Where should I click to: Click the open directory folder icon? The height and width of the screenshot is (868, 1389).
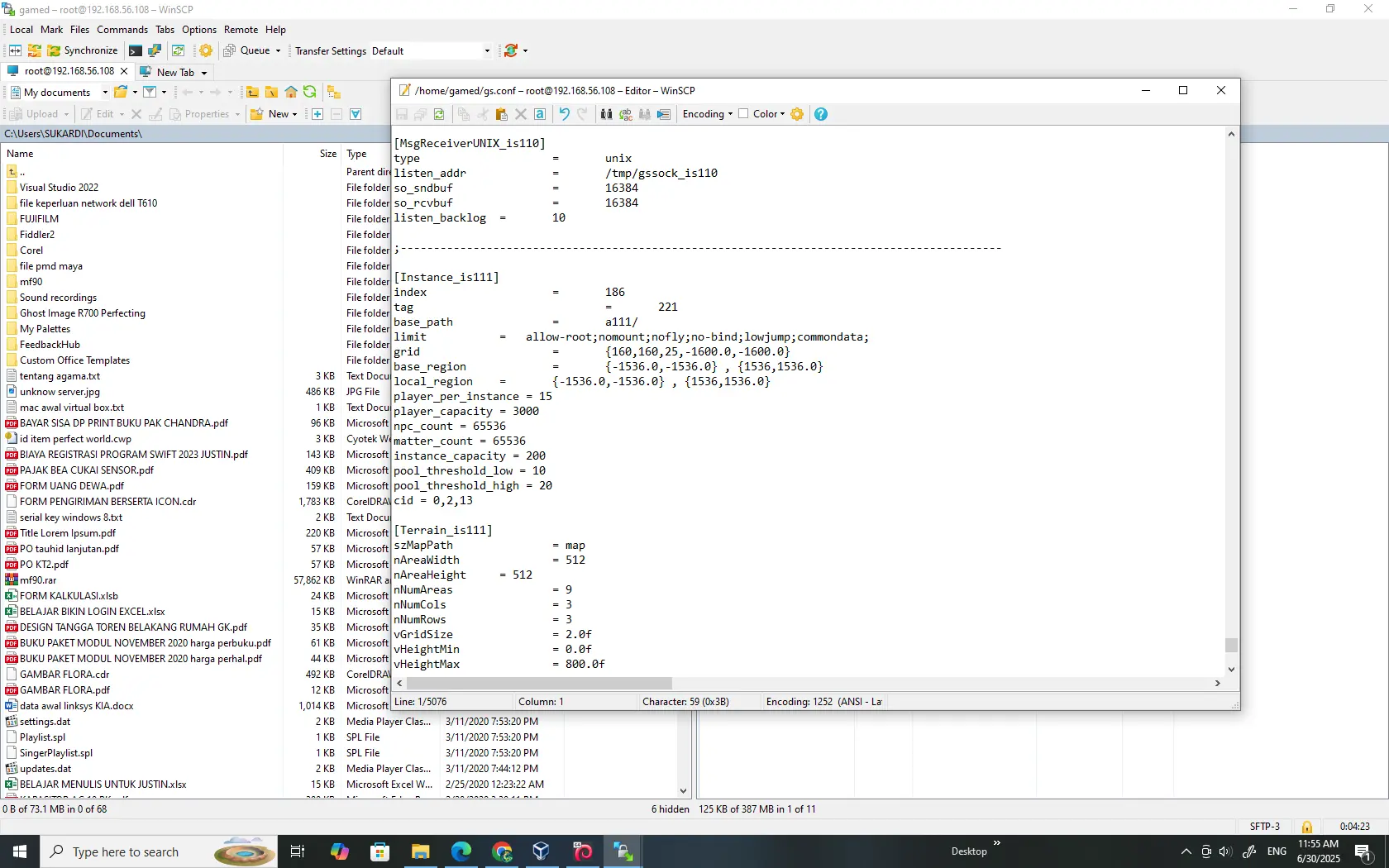[x=121, y=92]
